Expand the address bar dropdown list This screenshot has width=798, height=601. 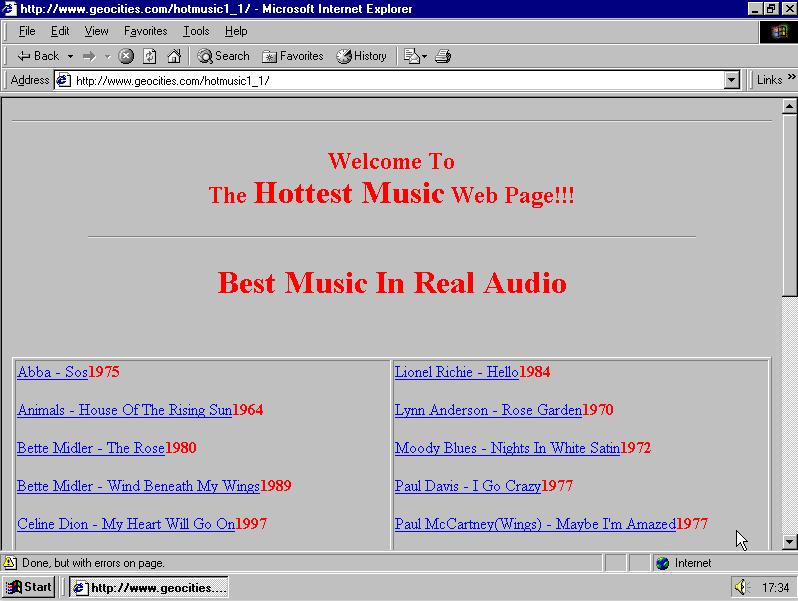(x=731, y=80)
